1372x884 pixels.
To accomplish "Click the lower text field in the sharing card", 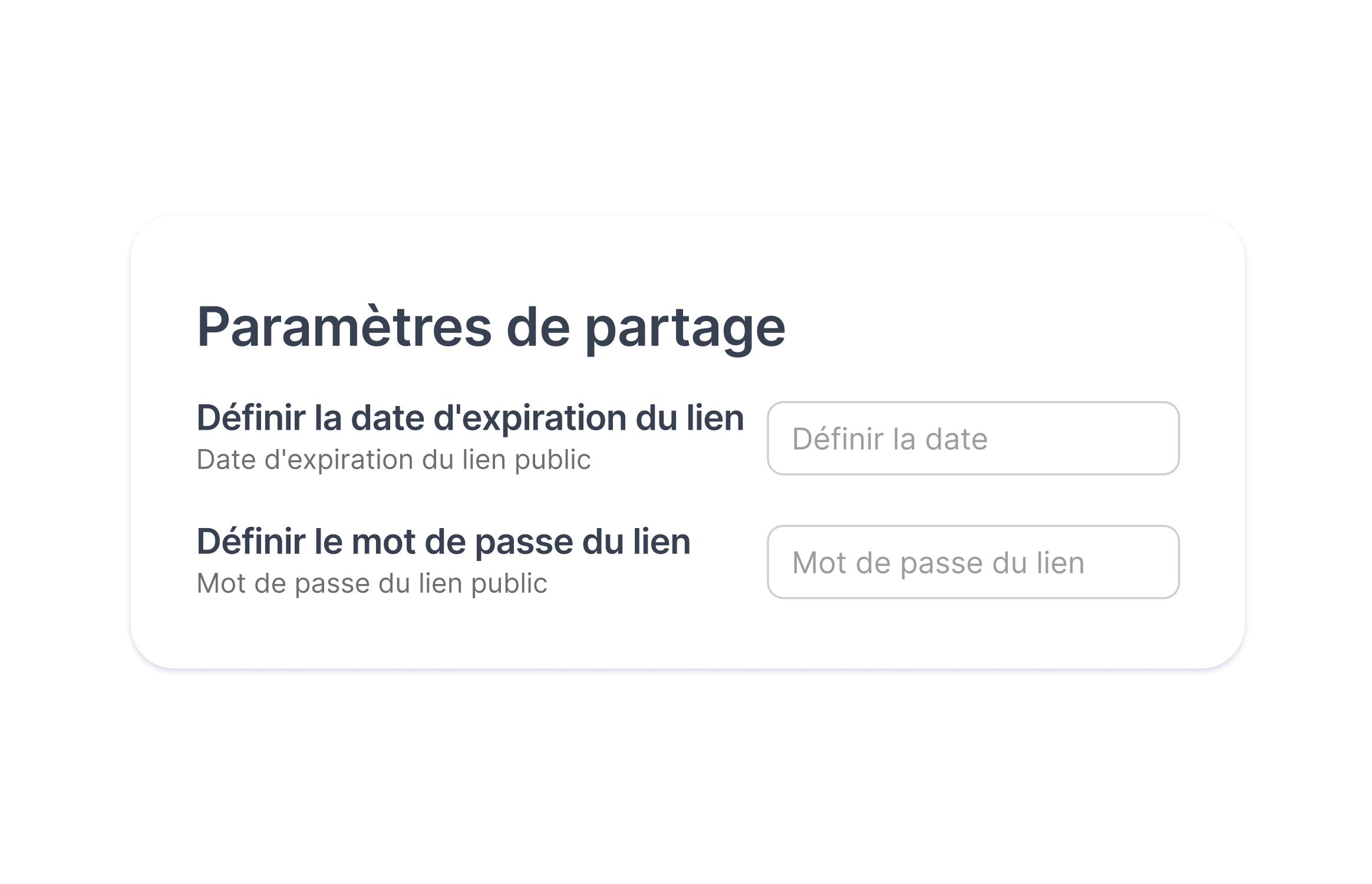I will [x=972, y=562].
